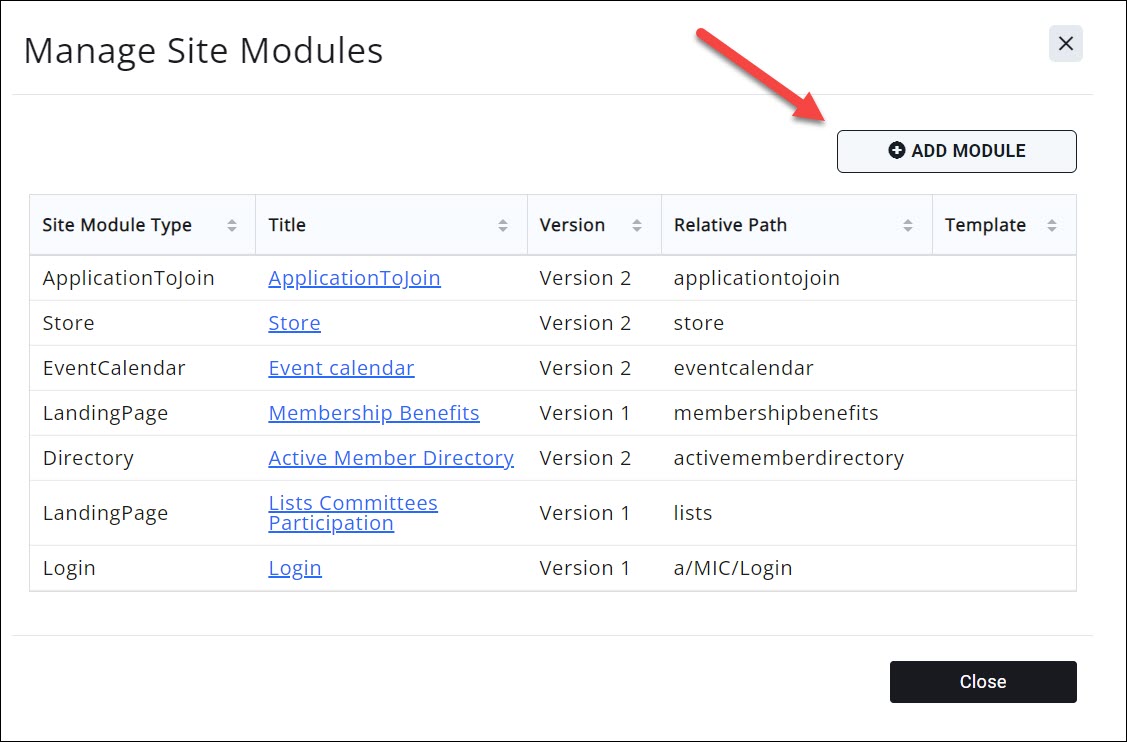The width and height of the screenshot is (1127, 742).
Task: Open the Store module link
Action: tap(294, 323)
